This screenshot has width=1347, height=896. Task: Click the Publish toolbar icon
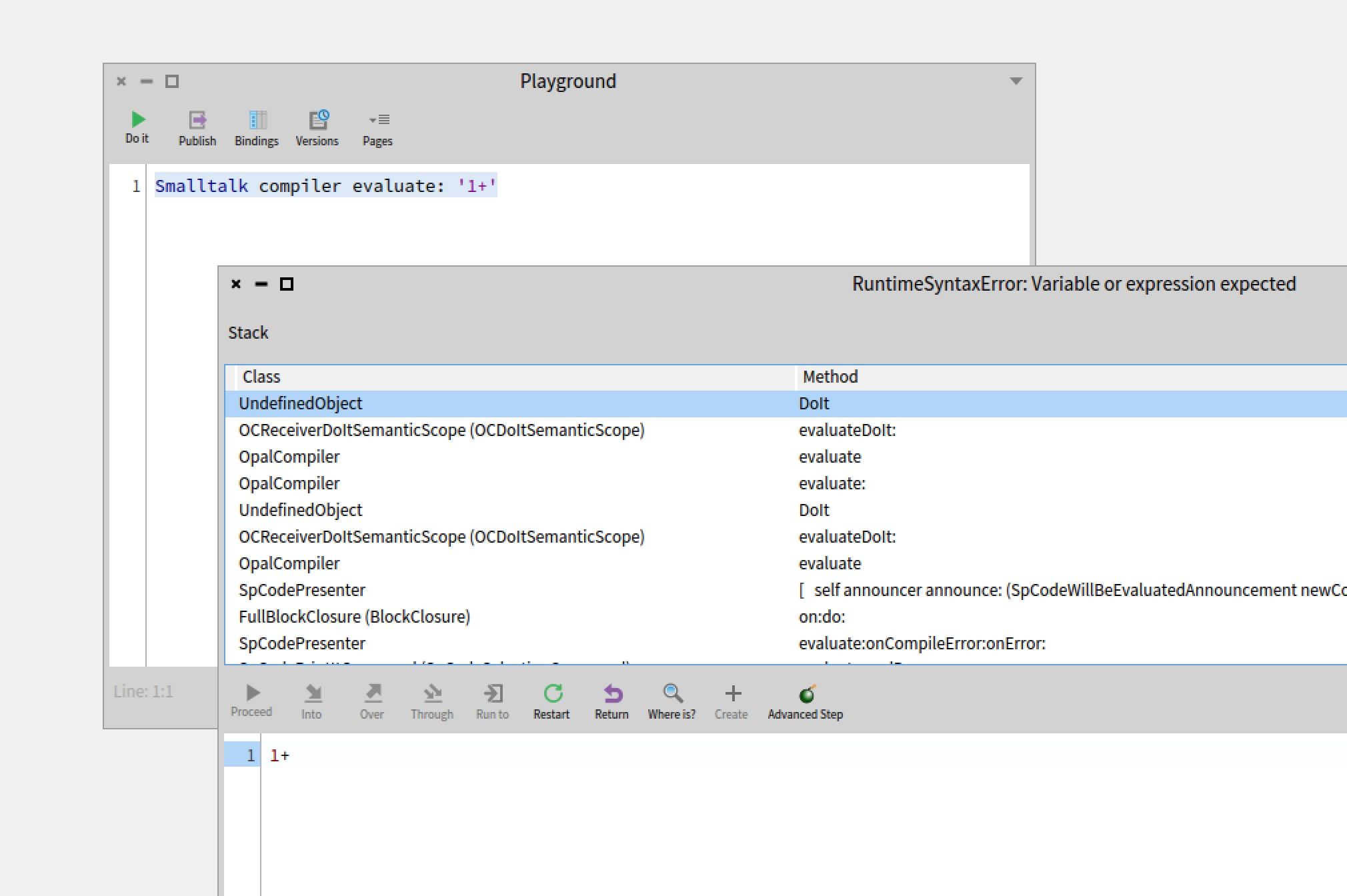(x=197, y=127)
